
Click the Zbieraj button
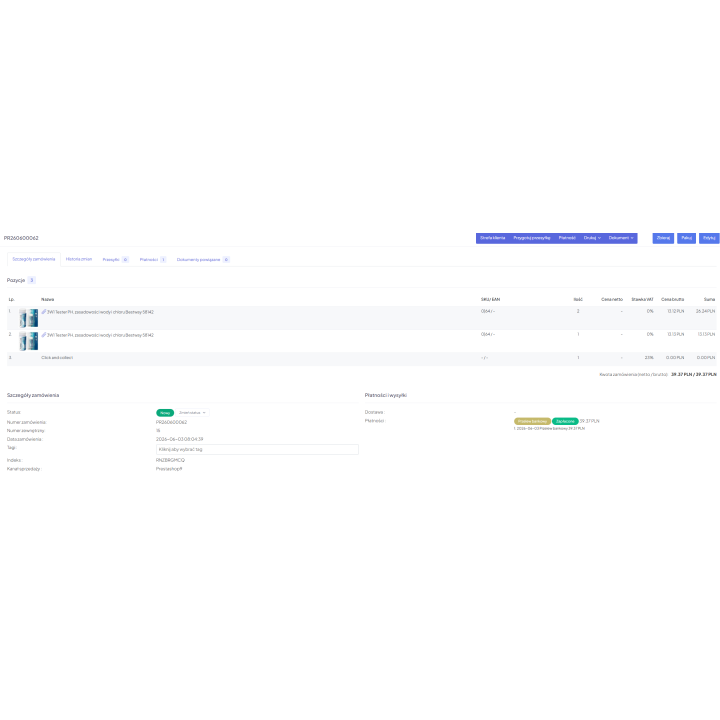[x=663, y=238]
